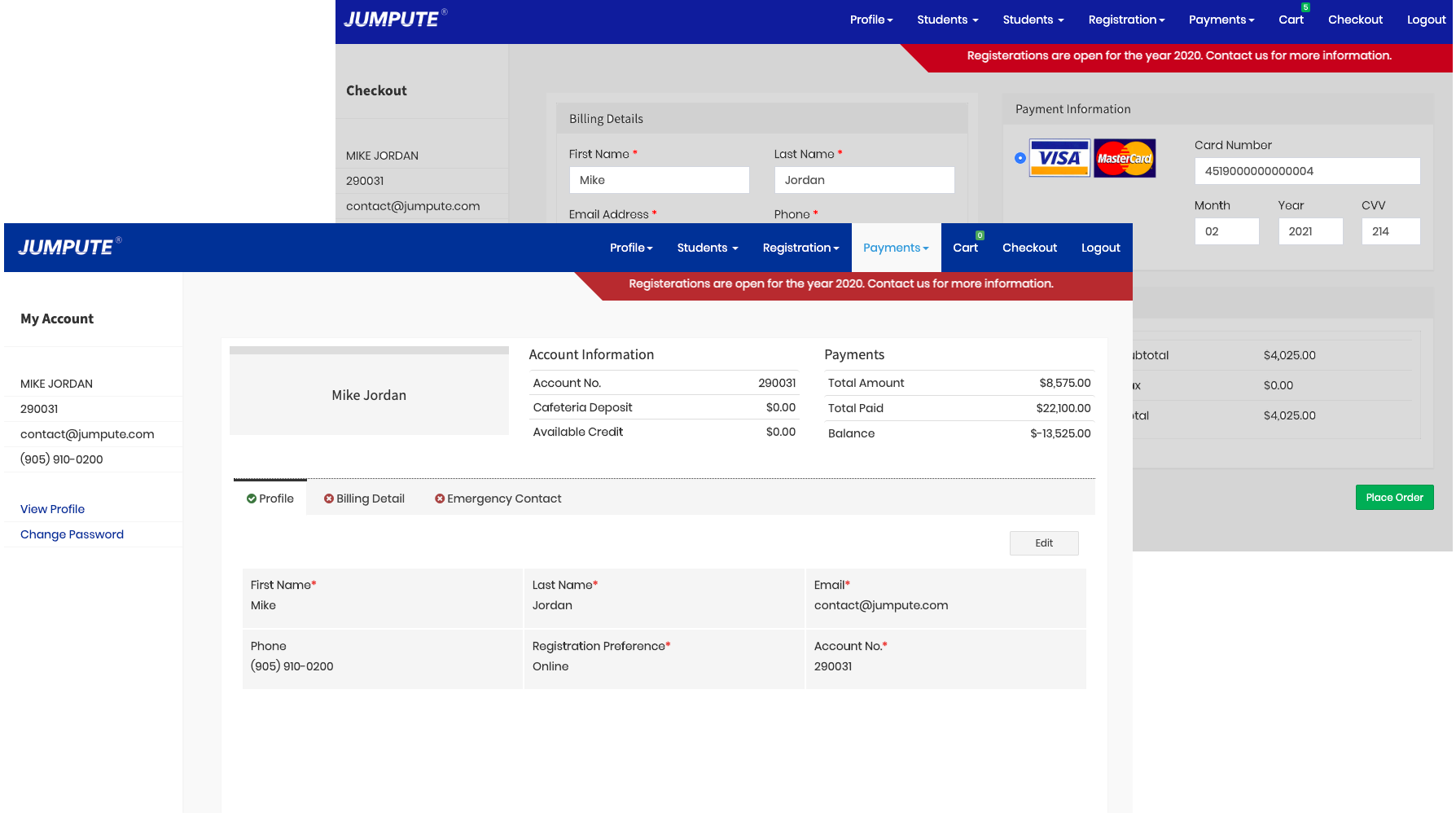Screen dimensions: 1456x817
Task: Open Cart in the Checkout window navbar
Action: click(1291, 20)
